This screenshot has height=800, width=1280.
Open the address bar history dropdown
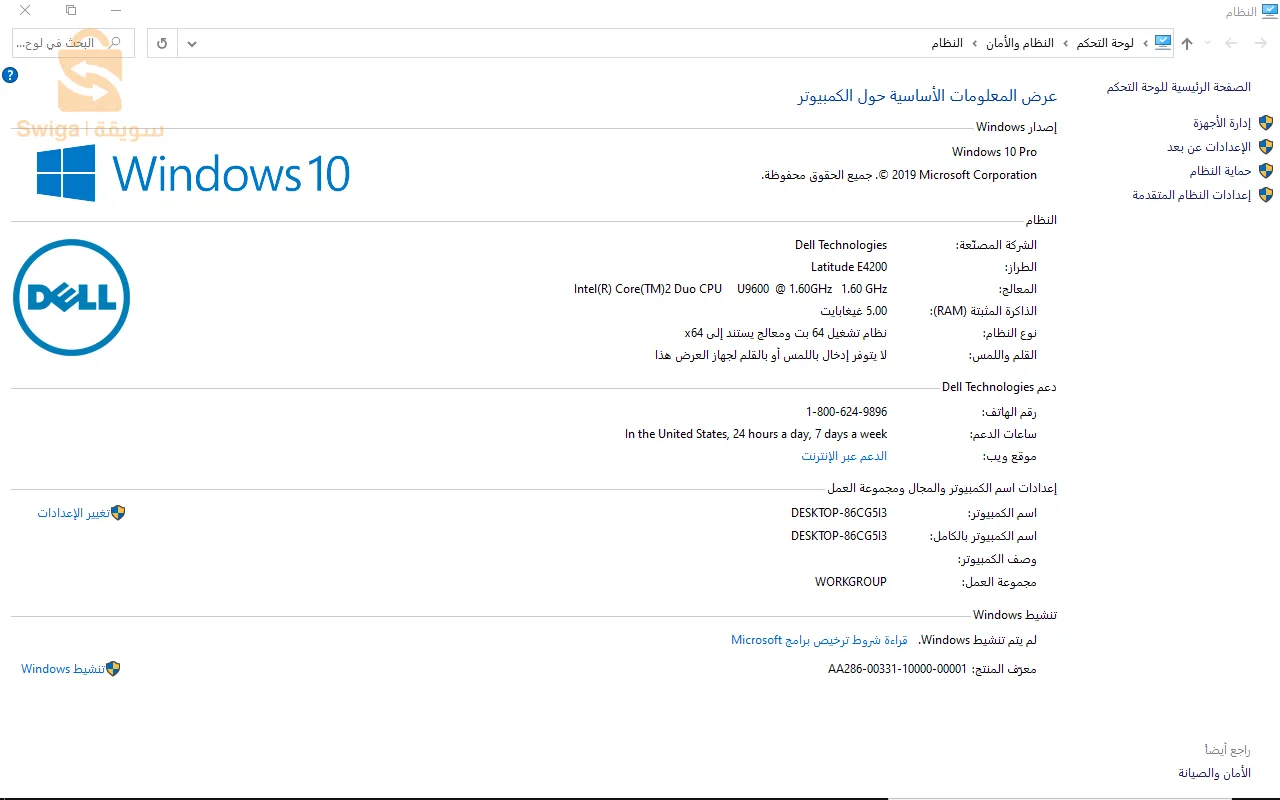click(x=192, y=43)
